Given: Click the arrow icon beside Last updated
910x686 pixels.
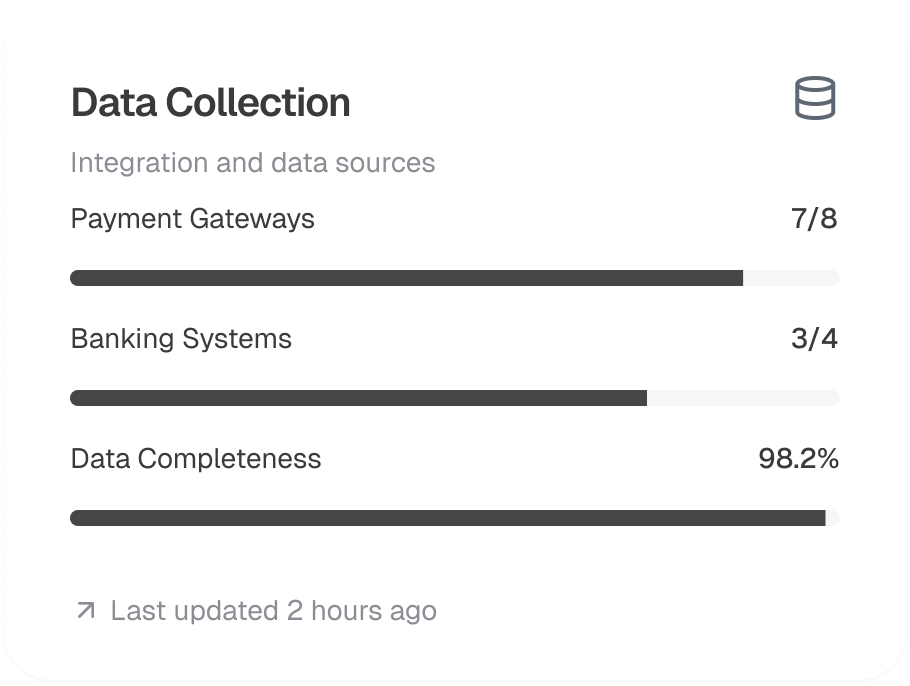Looking at the screenshot, I should (x=86, y=610).
